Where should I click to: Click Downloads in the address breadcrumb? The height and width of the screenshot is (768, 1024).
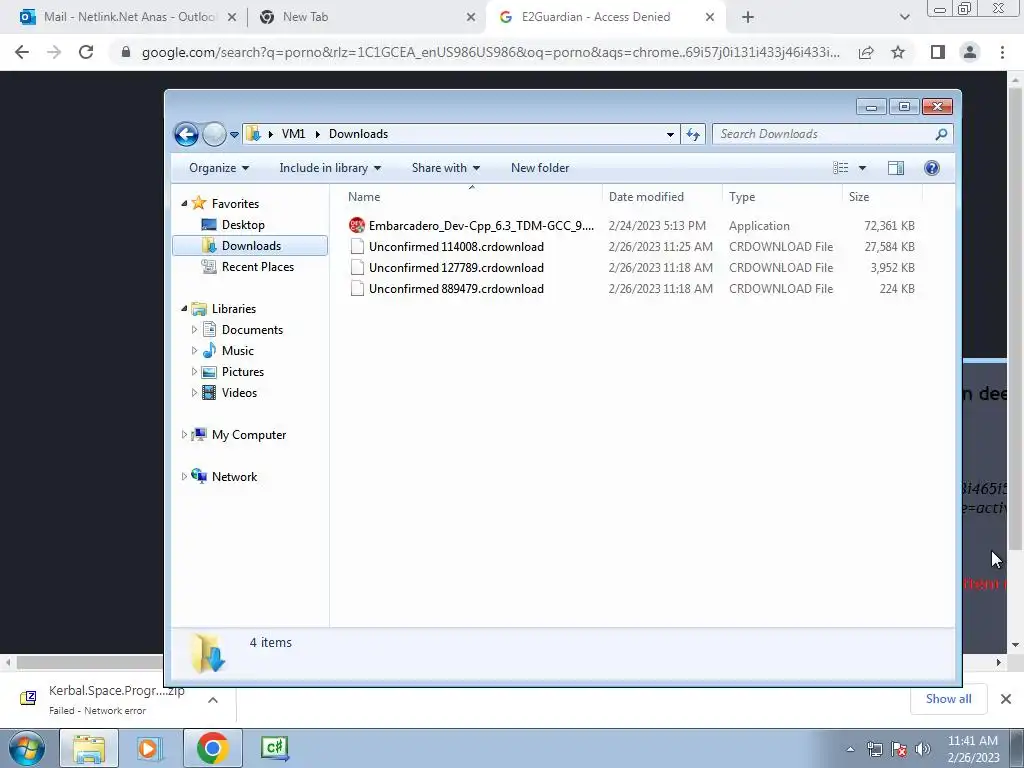click(359, 134)
